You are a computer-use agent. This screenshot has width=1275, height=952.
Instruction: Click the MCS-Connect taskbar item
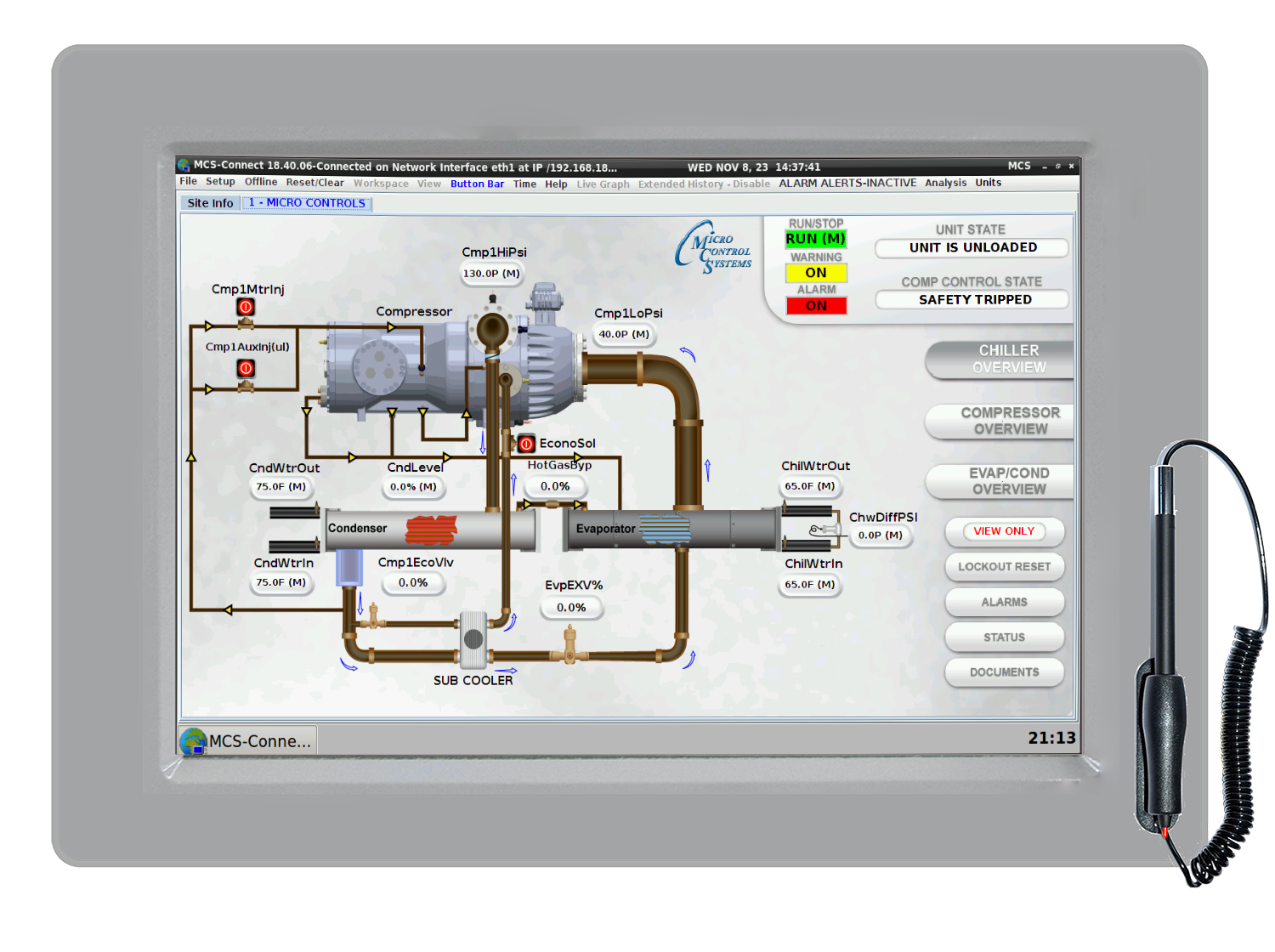(246, 741)
